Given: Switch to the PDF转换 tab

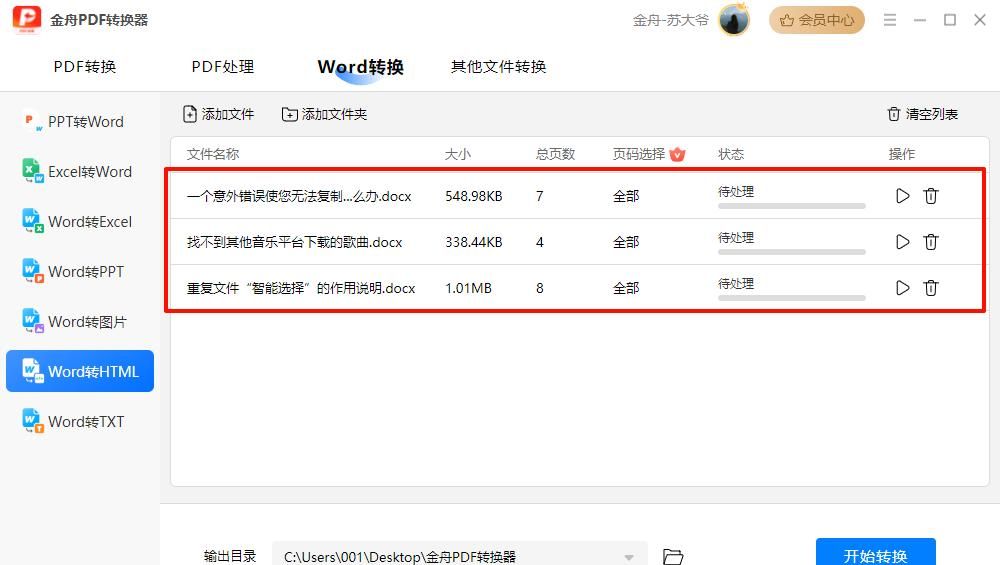Looking at the screenshot, I should (x=85, y=67).
